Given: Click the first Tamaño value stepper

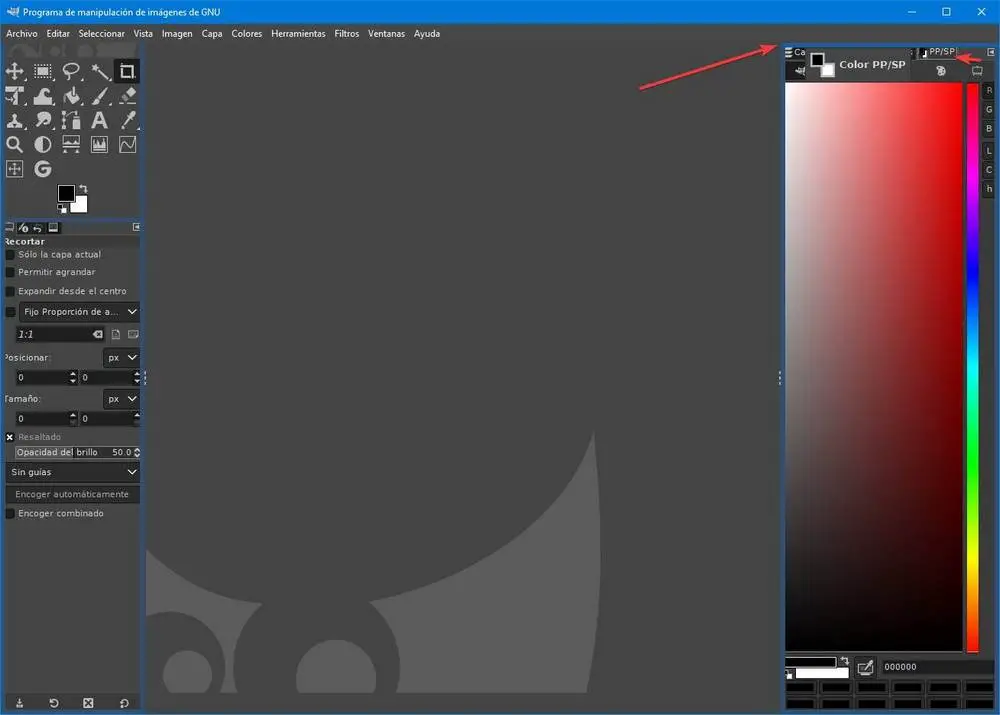Looking at the screenshot, I should pos(73,418).
